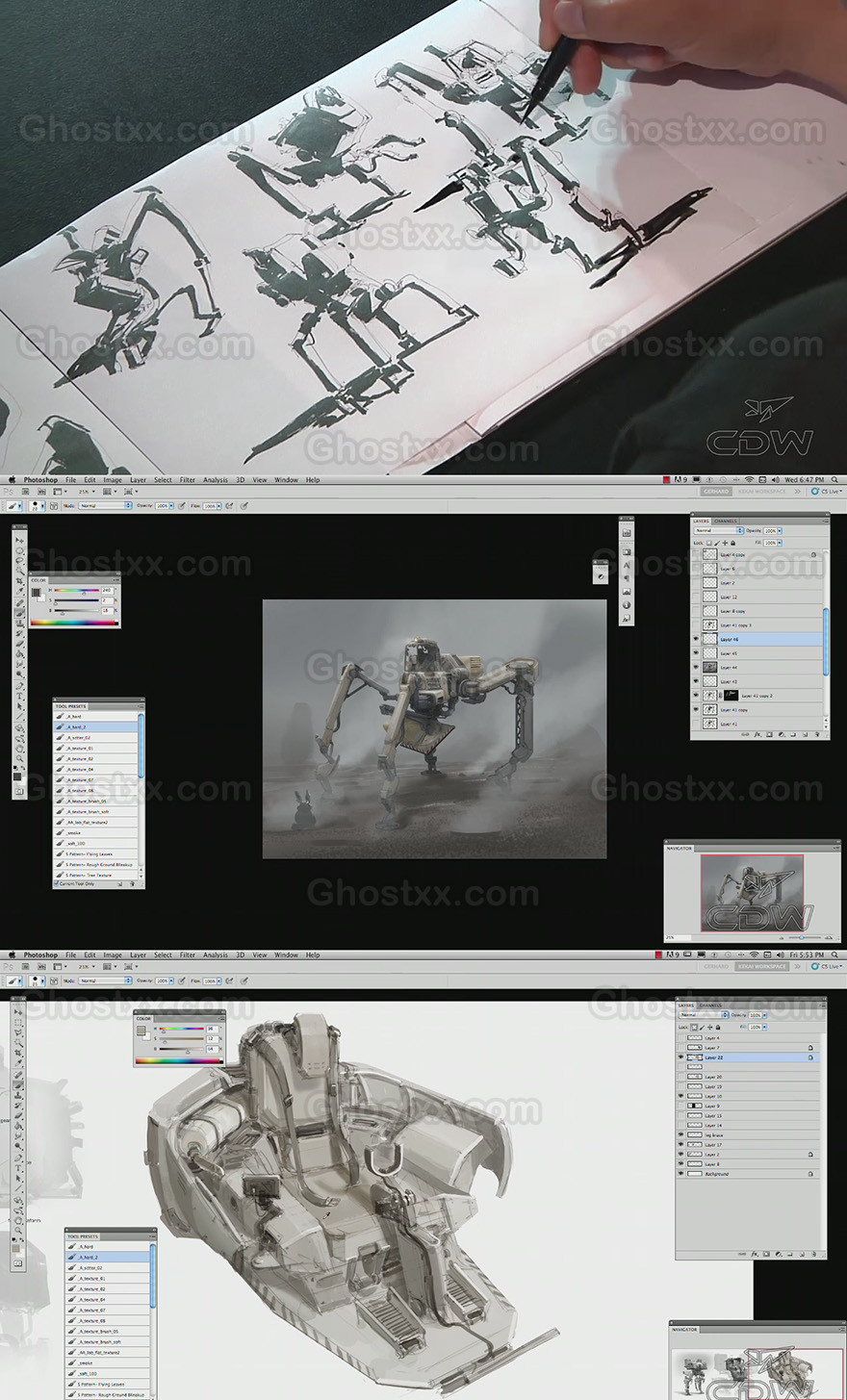Select the Eraser tool in mech walker window
The image size is (847, 1400).
pos(19,644)
